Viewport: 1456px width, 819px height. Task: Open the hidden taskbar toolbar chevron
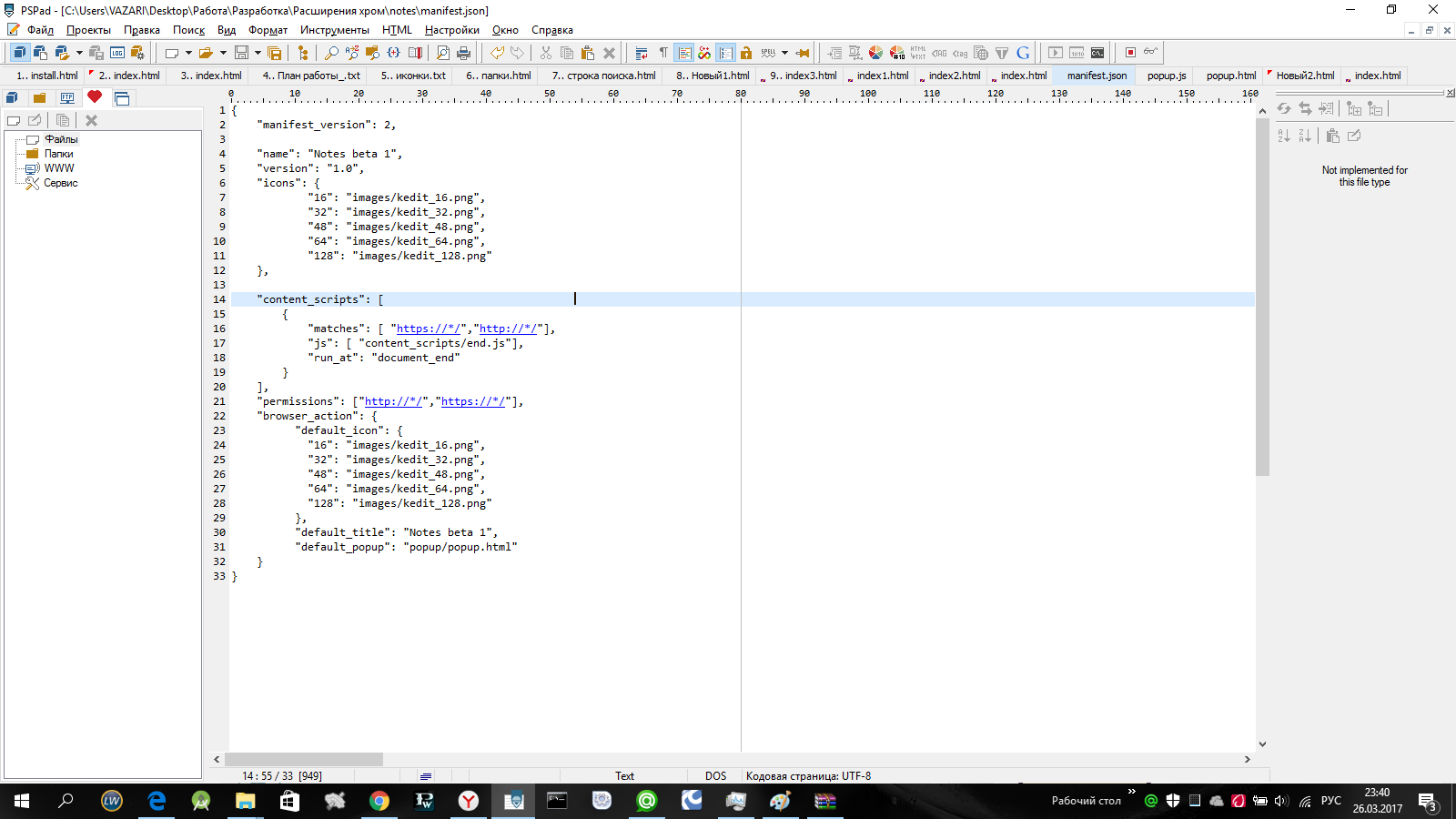[1132, 792]
